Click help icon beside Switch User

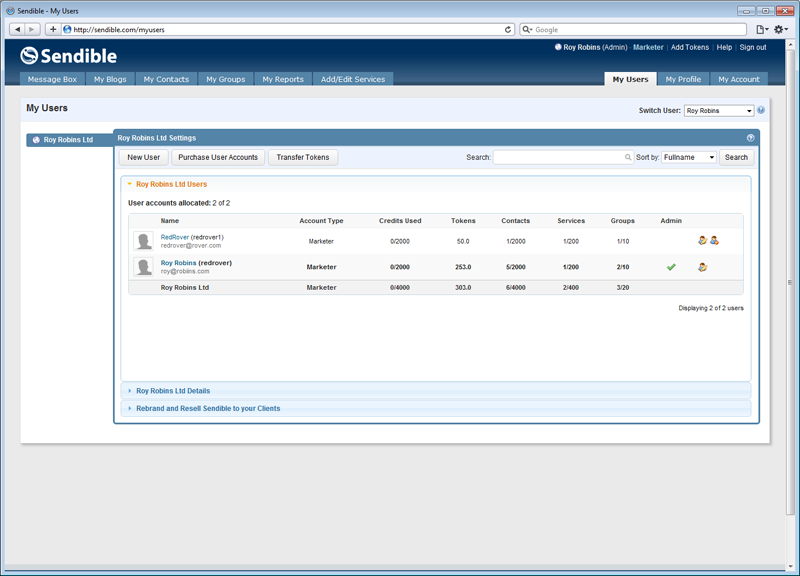pyautogui.click(x=761, y=110)
